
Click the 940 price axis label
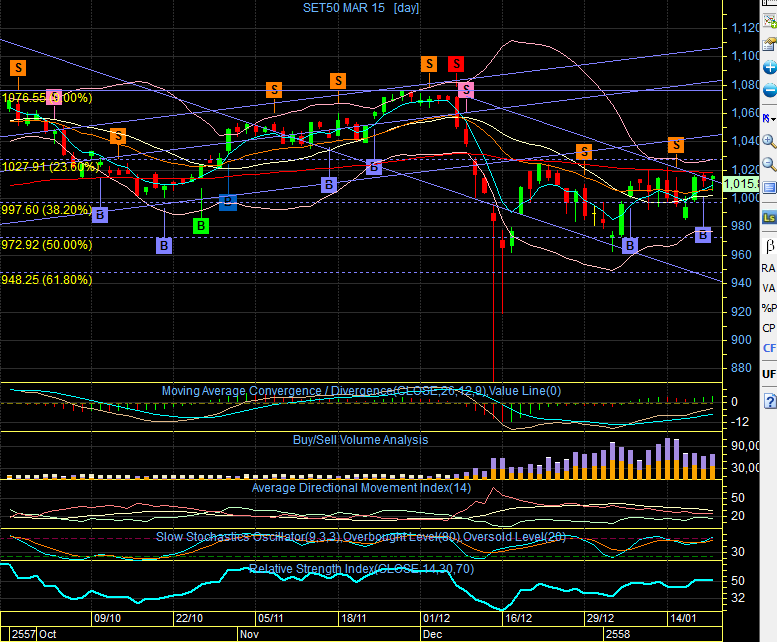click(741, 283)
